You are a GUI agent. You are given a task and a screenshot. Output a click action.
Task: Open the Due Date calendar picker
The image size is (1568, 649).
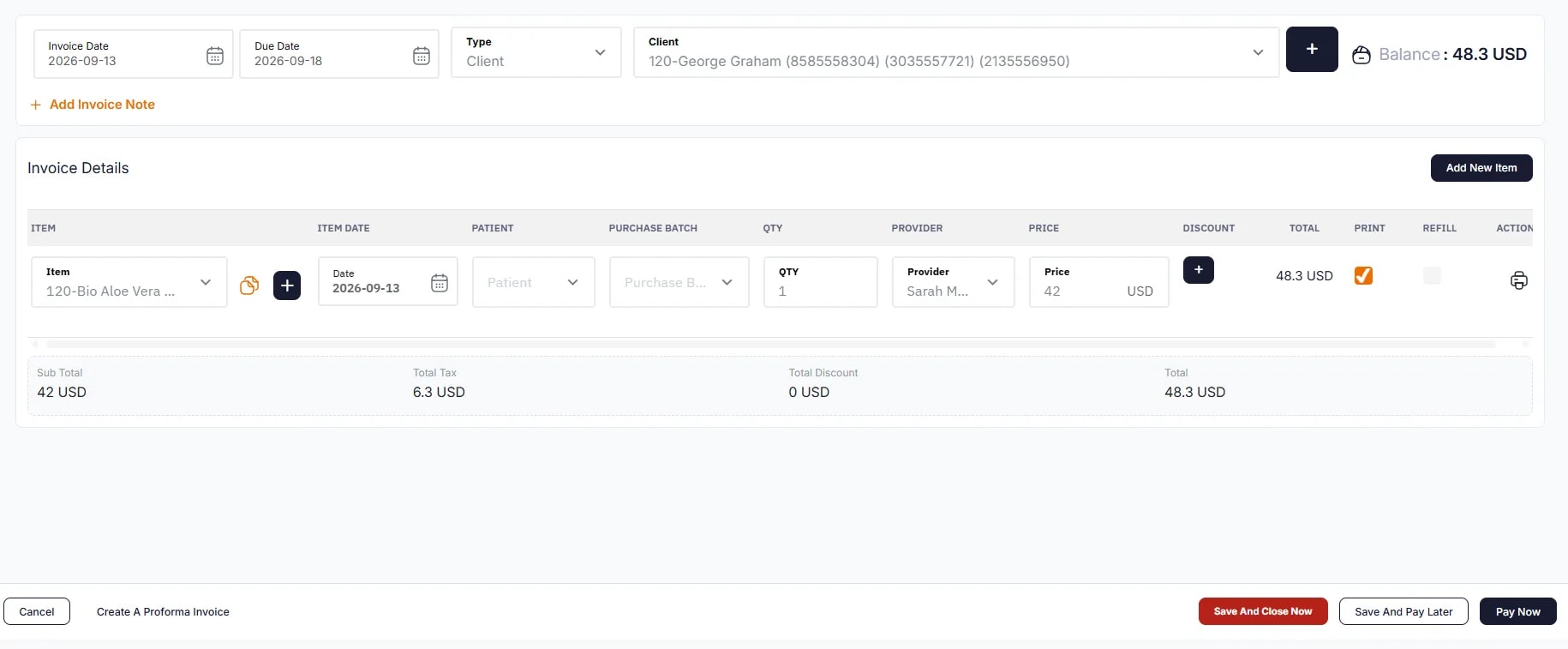[422, 56]
